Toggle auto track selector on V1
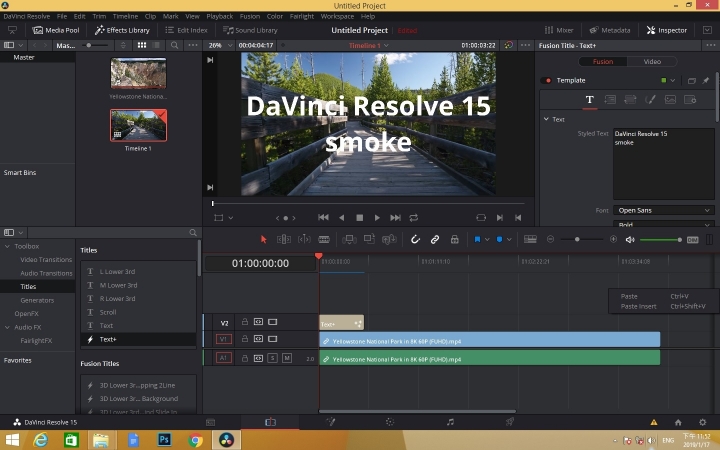Viewport: 720px width, 450px height. point(259,339)
